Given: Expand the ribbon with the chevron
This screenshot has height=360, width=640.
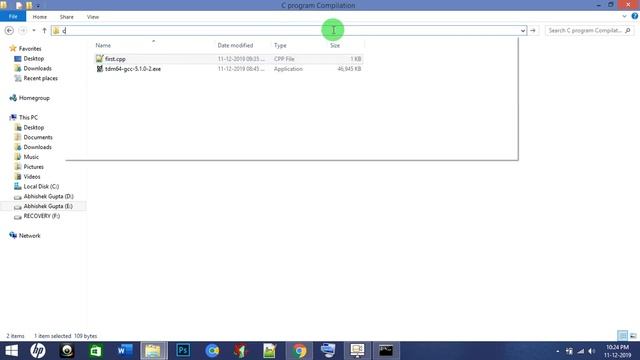Looking at the screenshot, I should point(624,16).
